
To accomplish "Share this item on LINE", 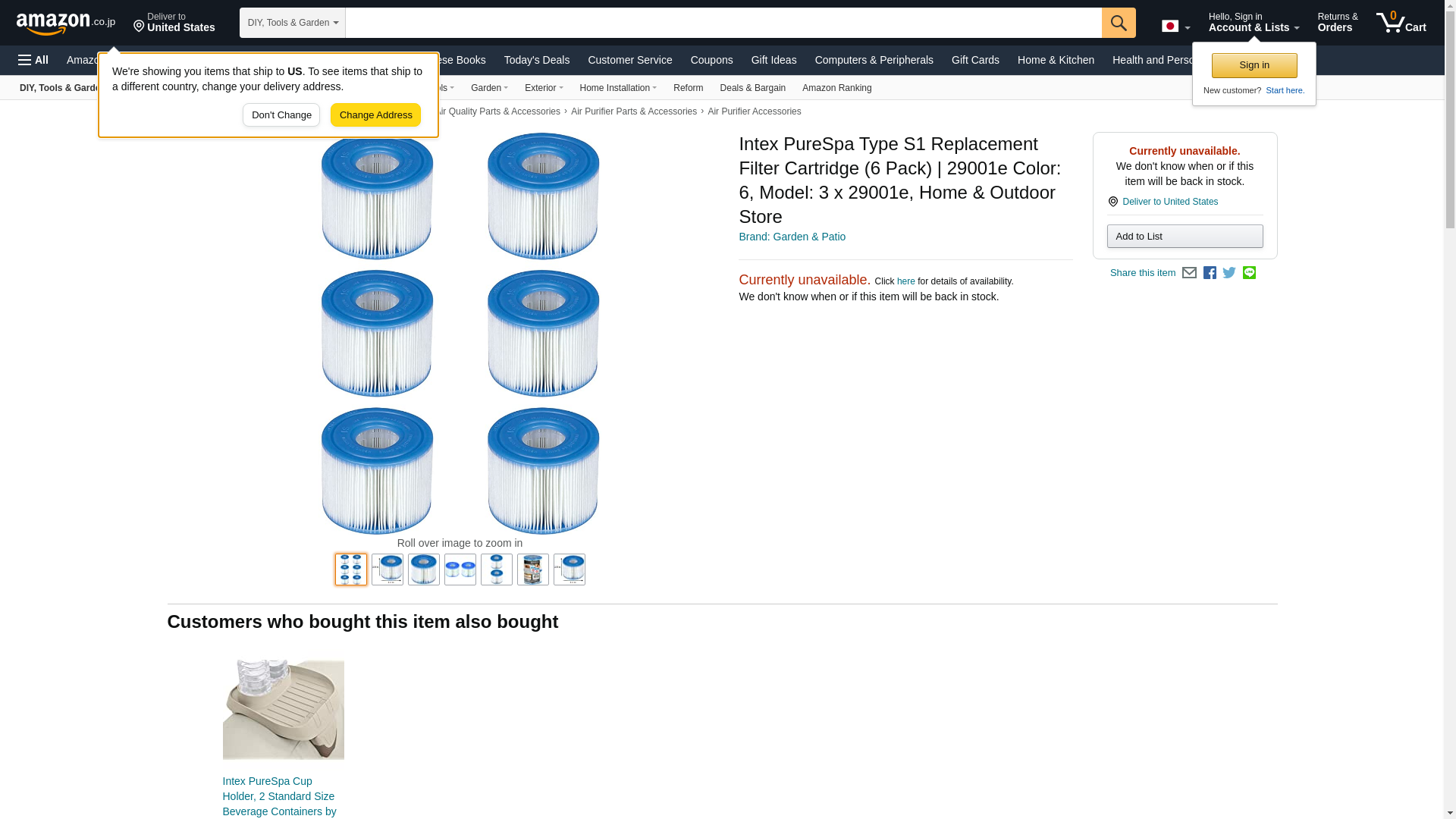I will pyautogui.click(x=1249, y=273).
